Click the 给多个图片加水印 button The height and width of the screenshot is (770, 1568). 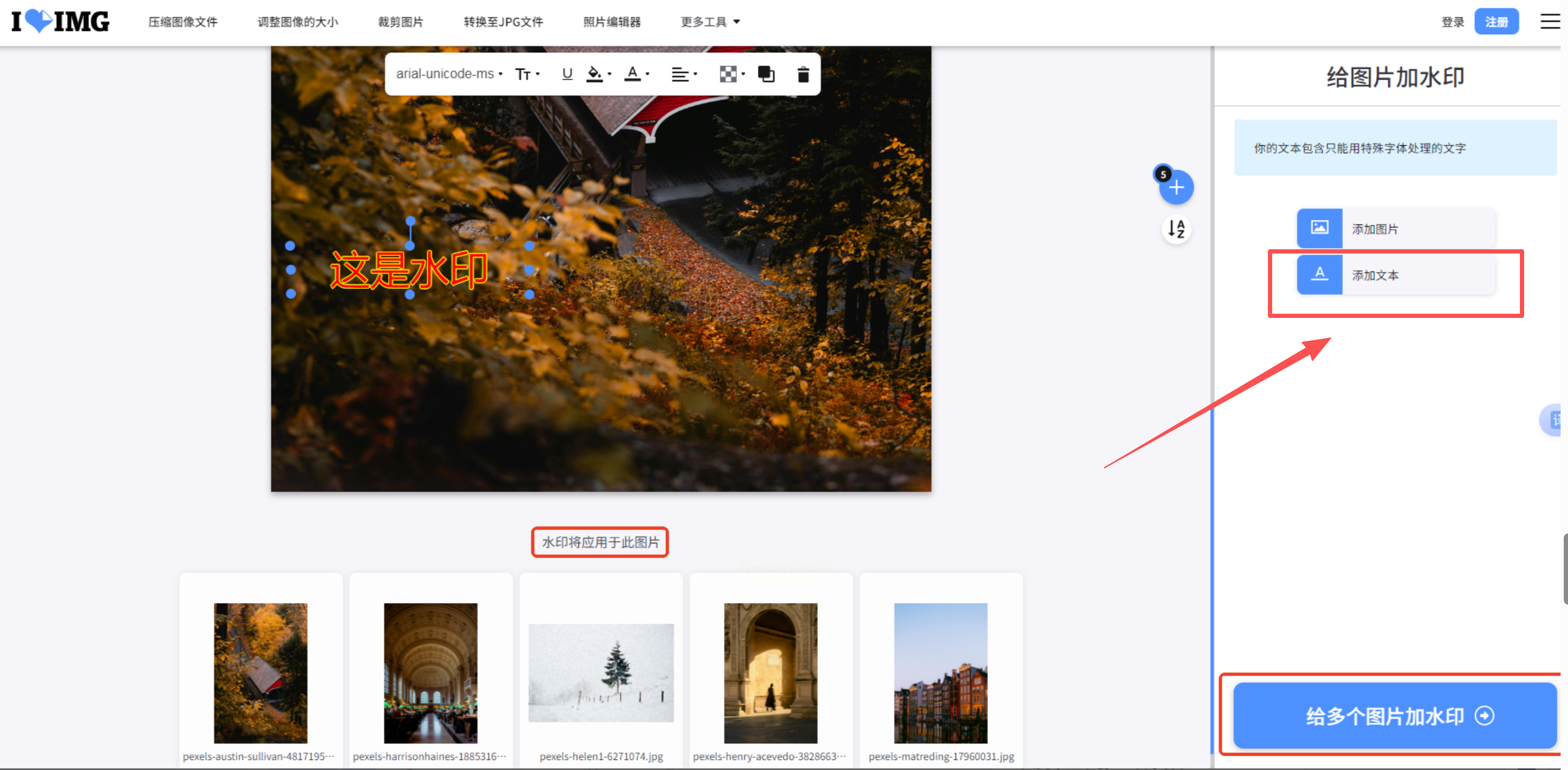1395,715
